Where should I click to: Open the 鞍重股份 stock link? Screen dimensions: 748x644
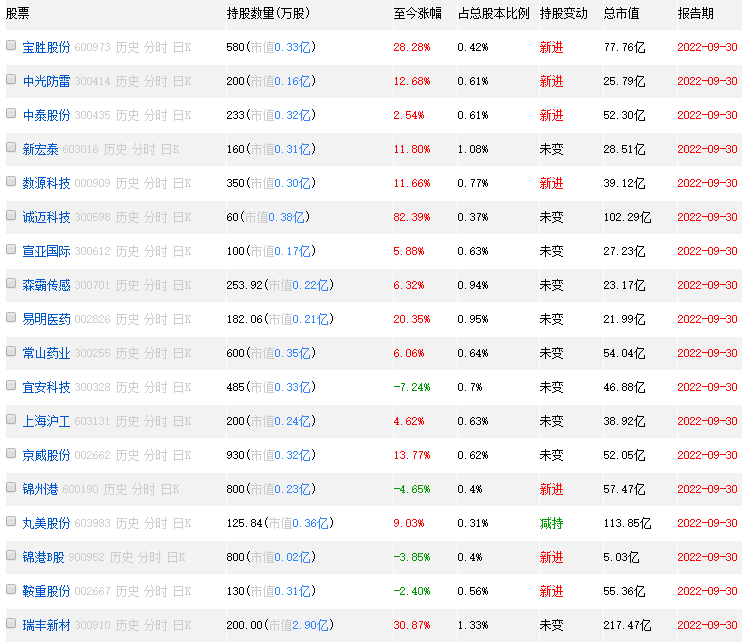(46, 591)
